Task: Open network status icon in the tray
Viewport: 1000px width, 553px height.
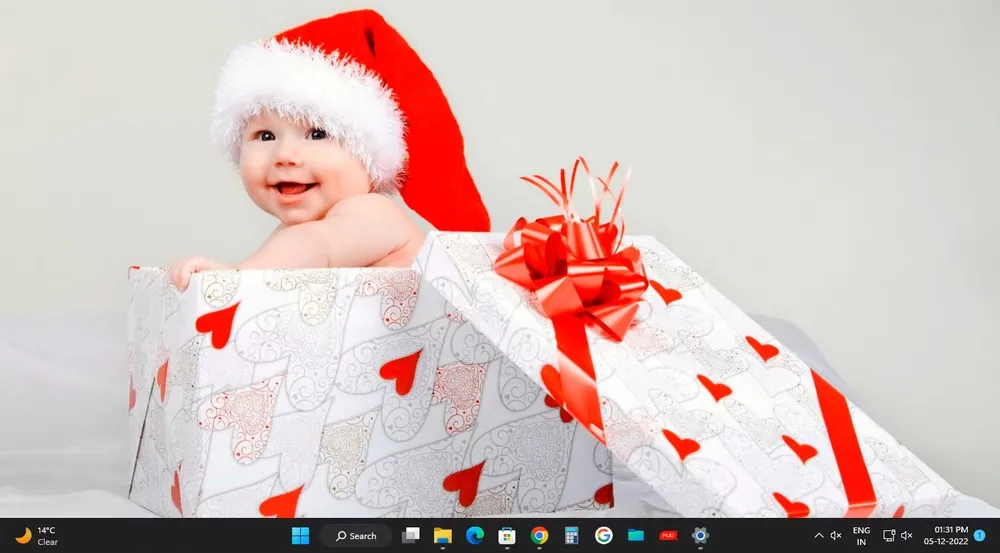Action: click(x=889, y=536)
